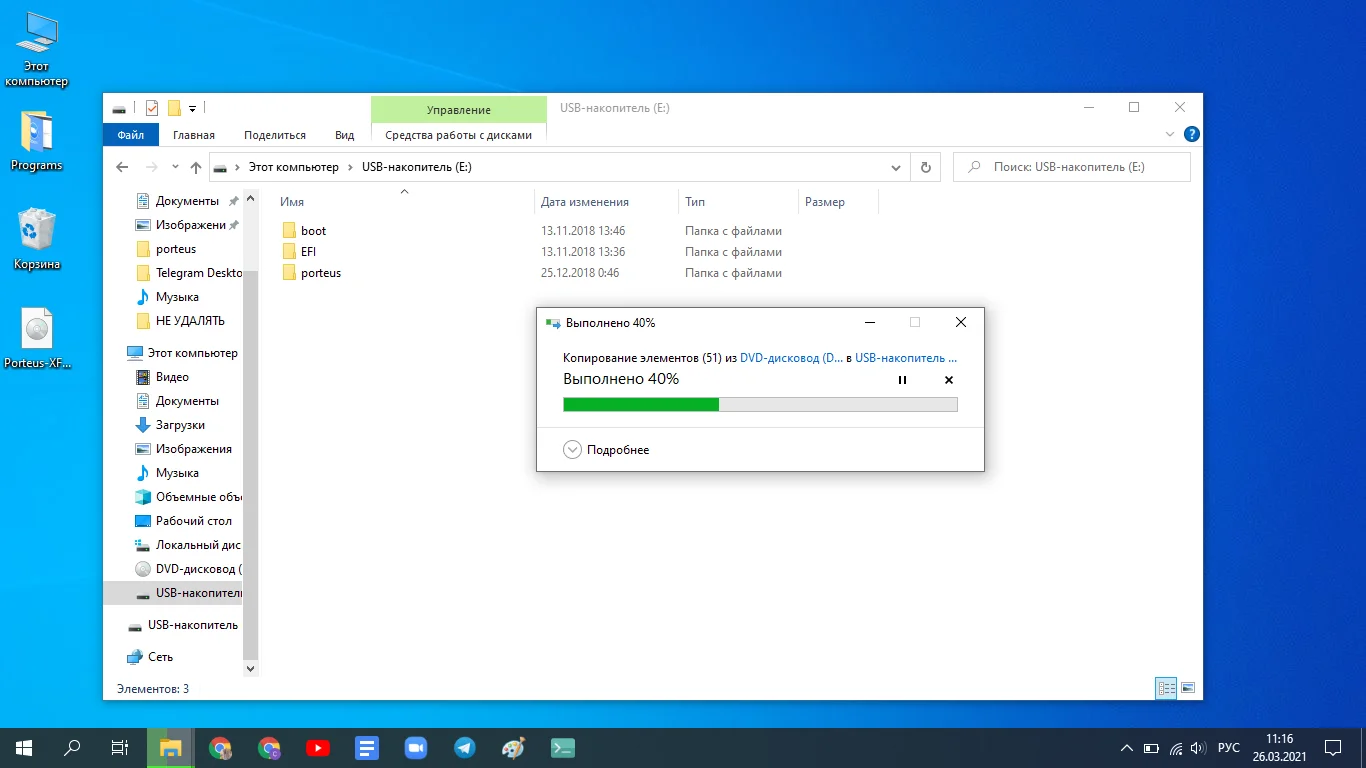This screenshot has width=1366, height=768.
Task: Go up one folder level
Action: (x=196, y=167)
